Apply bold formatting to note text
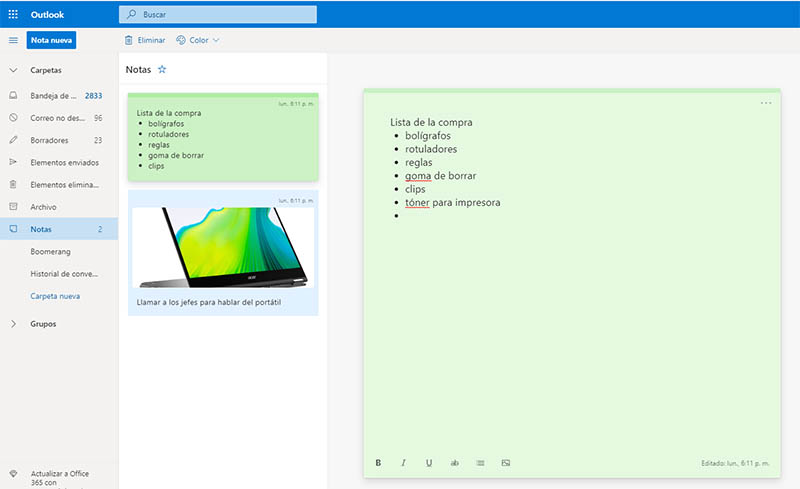800x489 pixels. 378,463
